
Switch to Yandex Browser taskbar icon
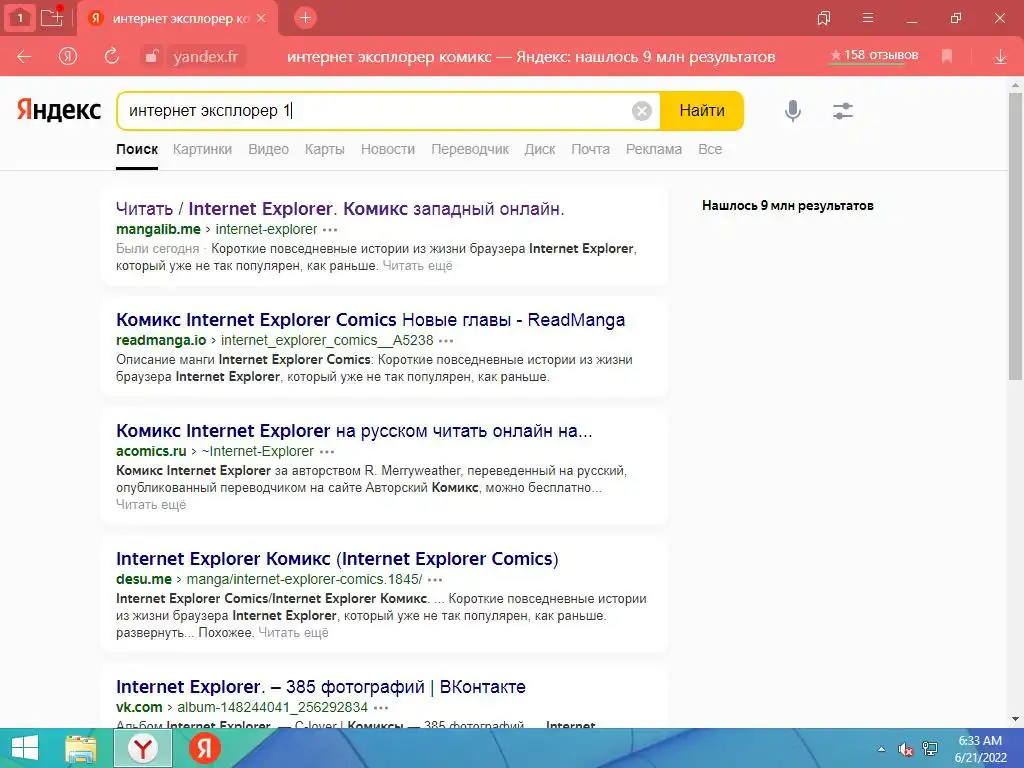click(143, 748)
